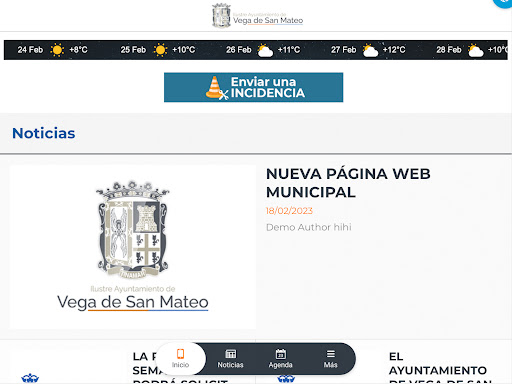Viewport: 512px width, 384px height.
Task: Select the 24 Feb sunny weather icon
Action: tap(57, 50)
